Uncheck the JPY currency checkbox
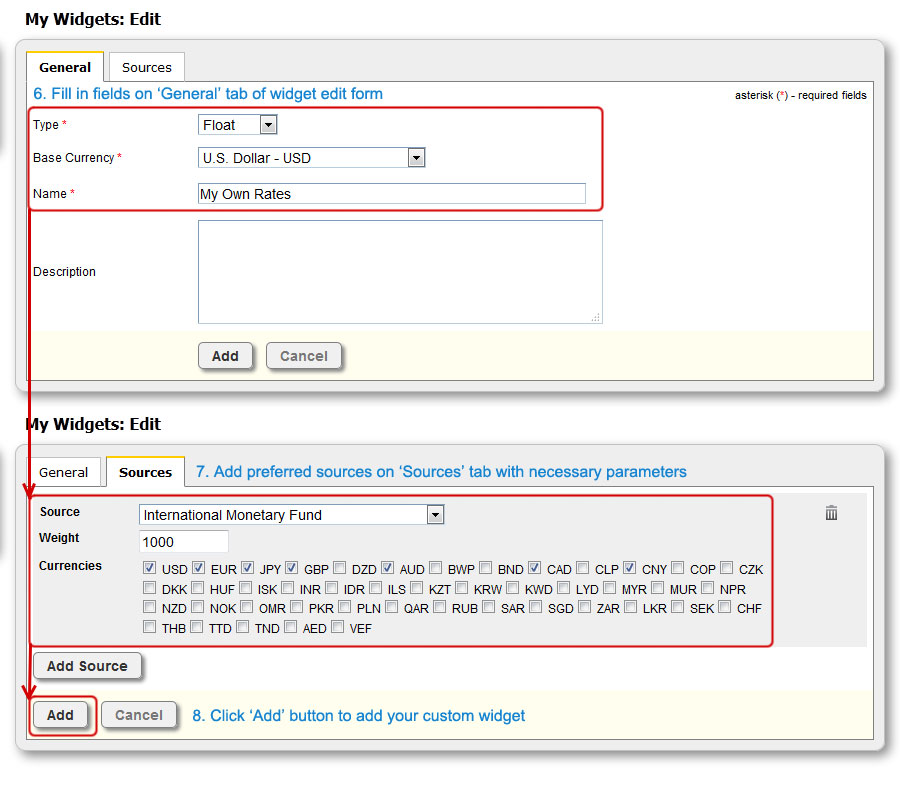The width and height of the screenshot is (900, 800). tap(247, 568)
